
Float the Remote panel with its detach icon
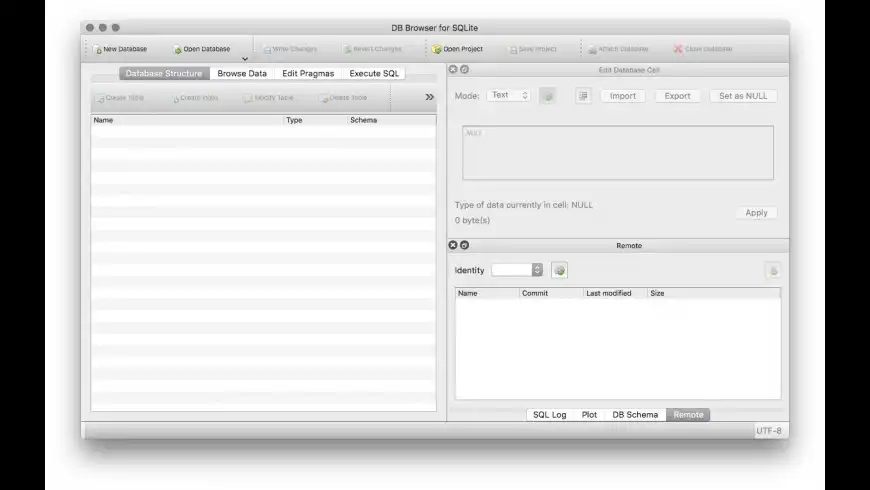click(x=464, y=245)
